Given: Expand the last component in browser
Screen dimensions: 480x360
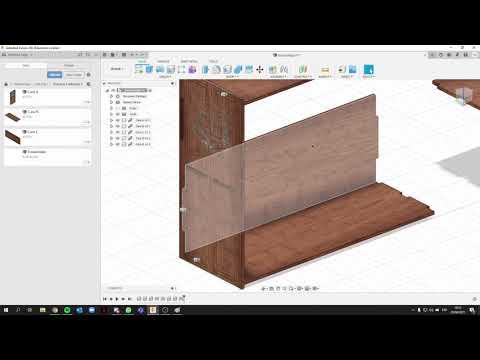Looking at the screenshot, I should [x=112, y=144].
